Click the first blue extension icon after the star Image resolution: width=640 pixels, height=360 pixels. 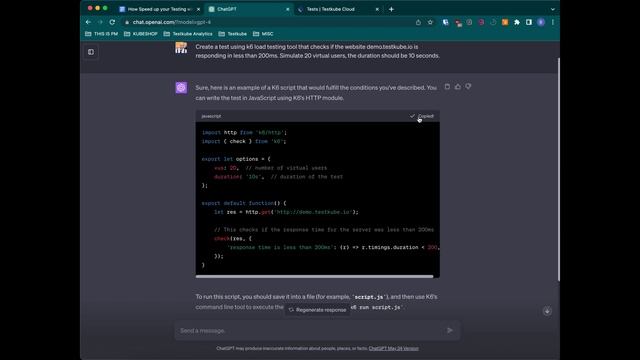pos(445,22)
